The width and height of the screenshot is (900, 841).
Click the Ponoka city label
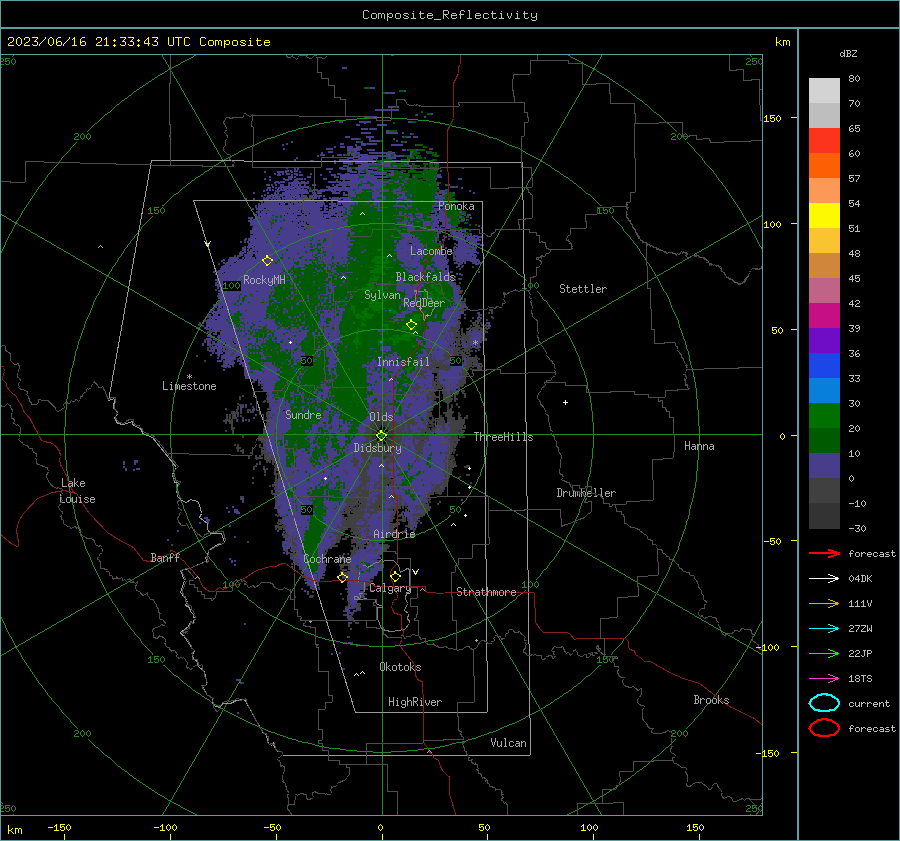[x=456, y=206]
